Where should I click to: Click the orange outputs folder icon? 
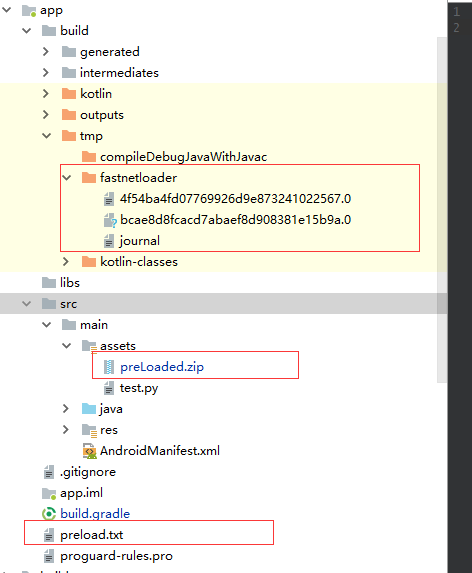69,115
